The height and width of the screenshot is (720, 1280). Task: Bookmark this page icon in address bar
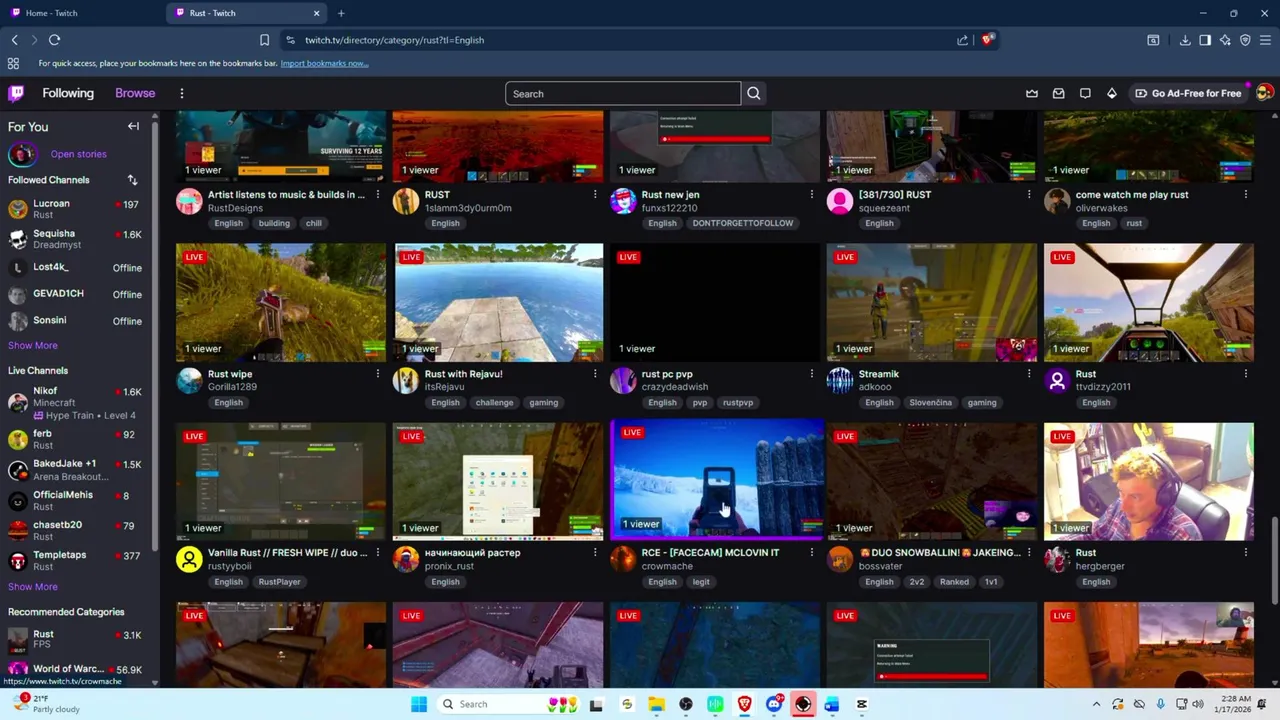tap(264, 40)
